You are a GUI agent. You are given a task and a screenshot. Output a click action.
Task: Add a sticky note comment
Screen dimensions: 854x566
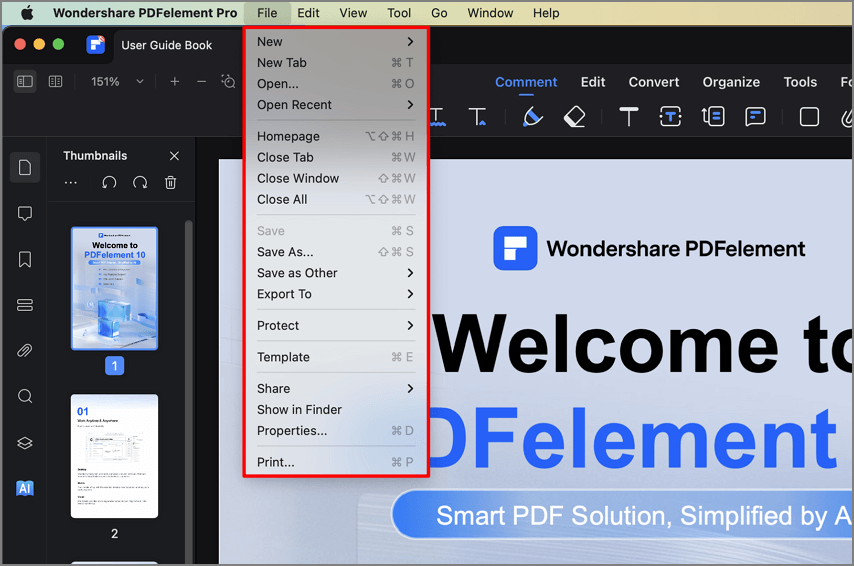pyautogui.click(x=755, y=117)
